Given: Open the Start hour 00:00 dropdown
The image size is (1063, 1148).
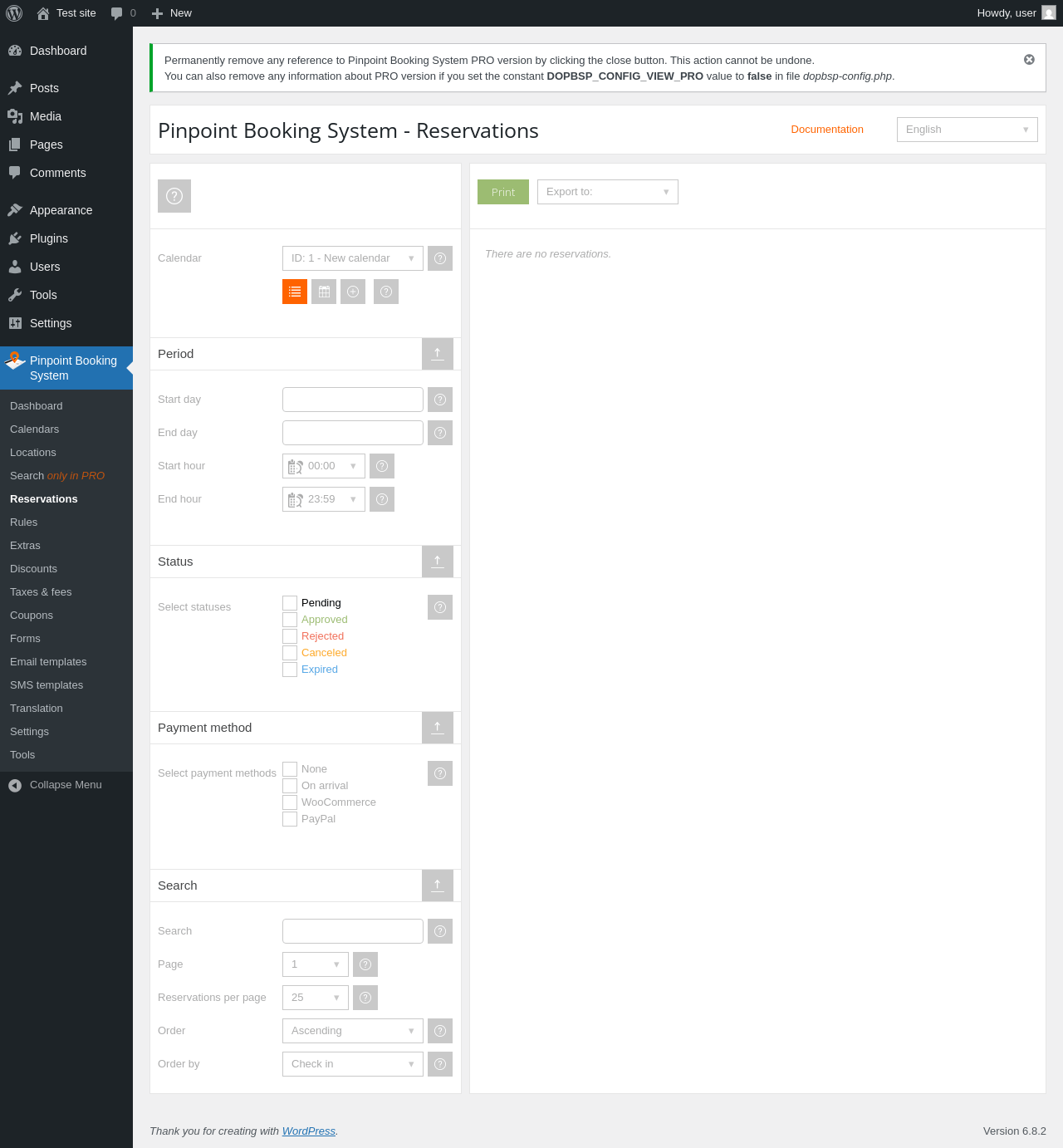Looking at the screenshot, I should (324, 466).
